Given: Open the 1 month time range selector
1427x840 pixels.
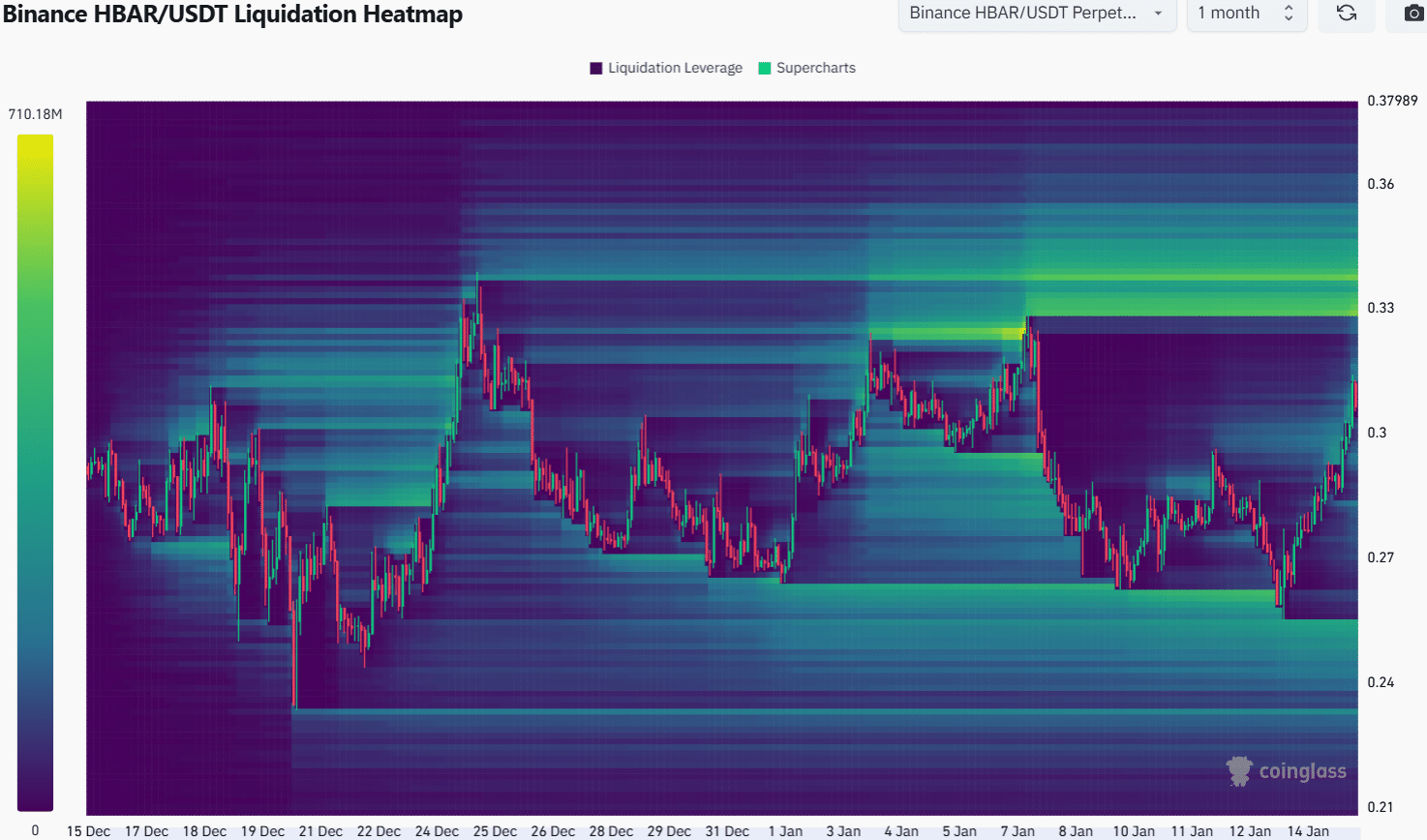Looking at the screenshot, I should (1247, 14).
